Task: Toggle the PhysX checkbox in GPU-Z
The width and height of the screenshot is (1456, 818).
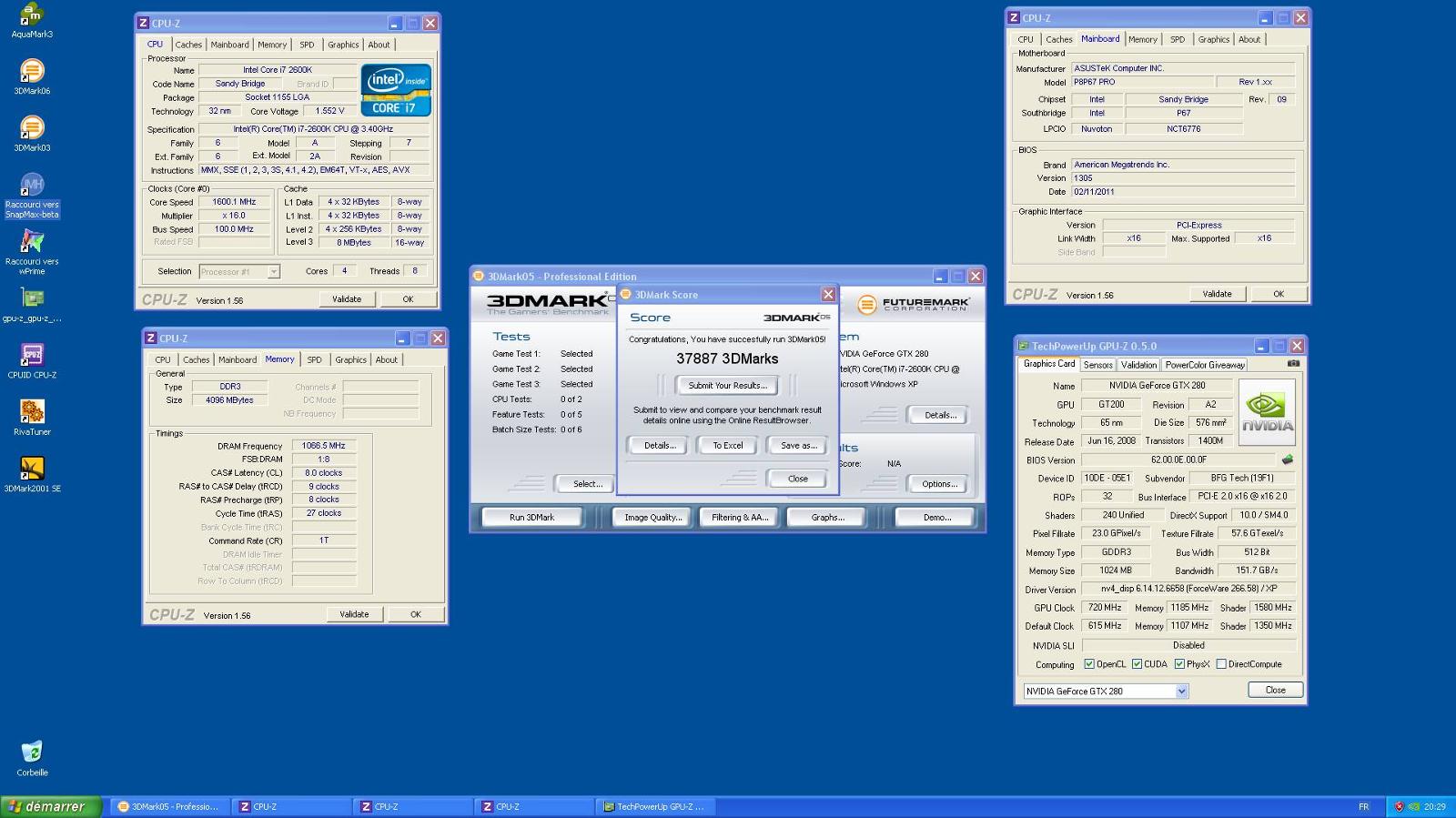Action: (1179, 664)
